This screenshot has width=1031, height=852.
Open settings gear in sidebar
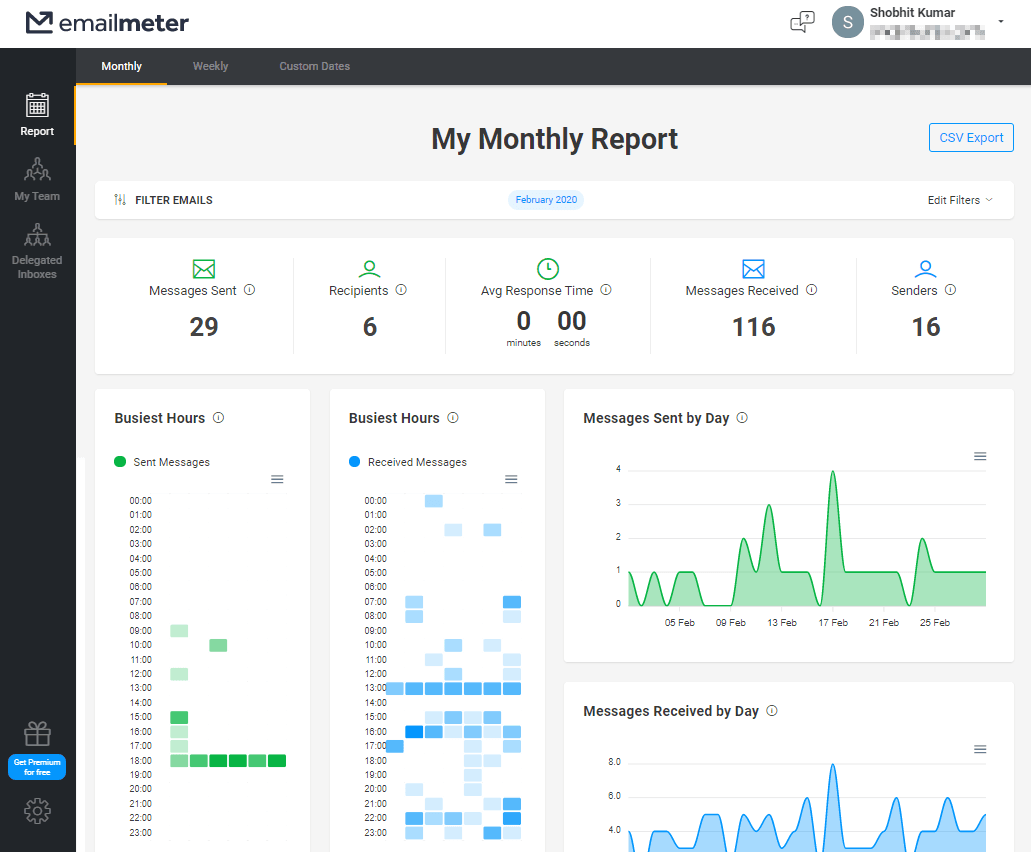[x=37, y=811]
